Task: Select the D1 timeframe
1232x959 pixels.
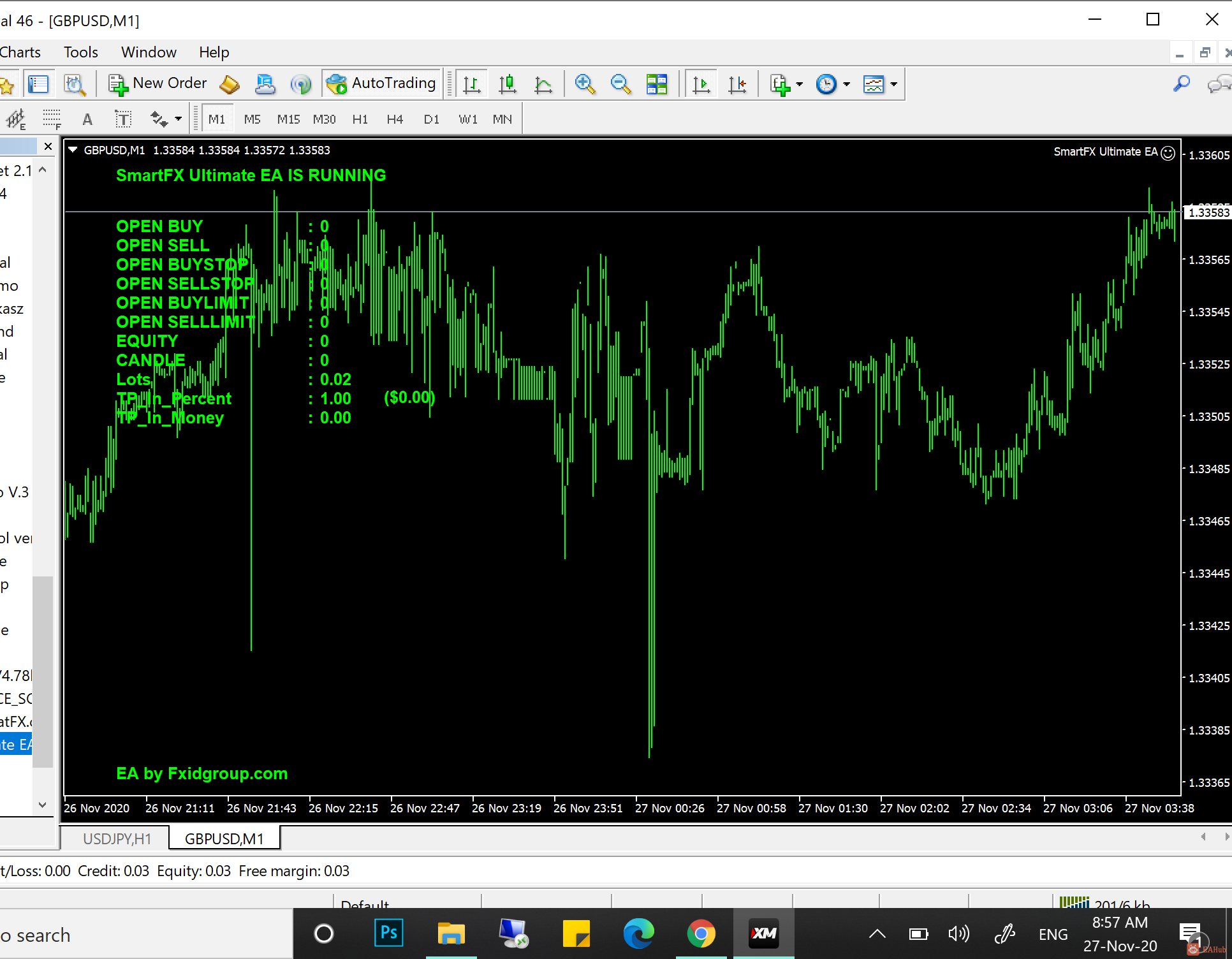Action: point(432,119)
